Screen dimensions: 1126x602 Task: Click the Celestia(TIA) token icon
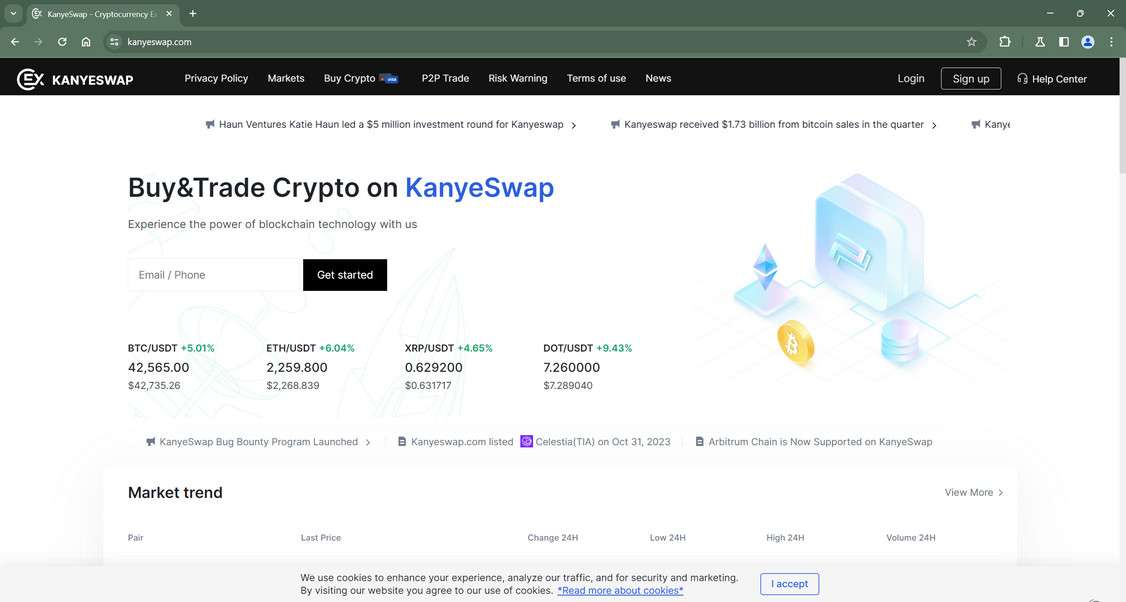tap(525, 441)
